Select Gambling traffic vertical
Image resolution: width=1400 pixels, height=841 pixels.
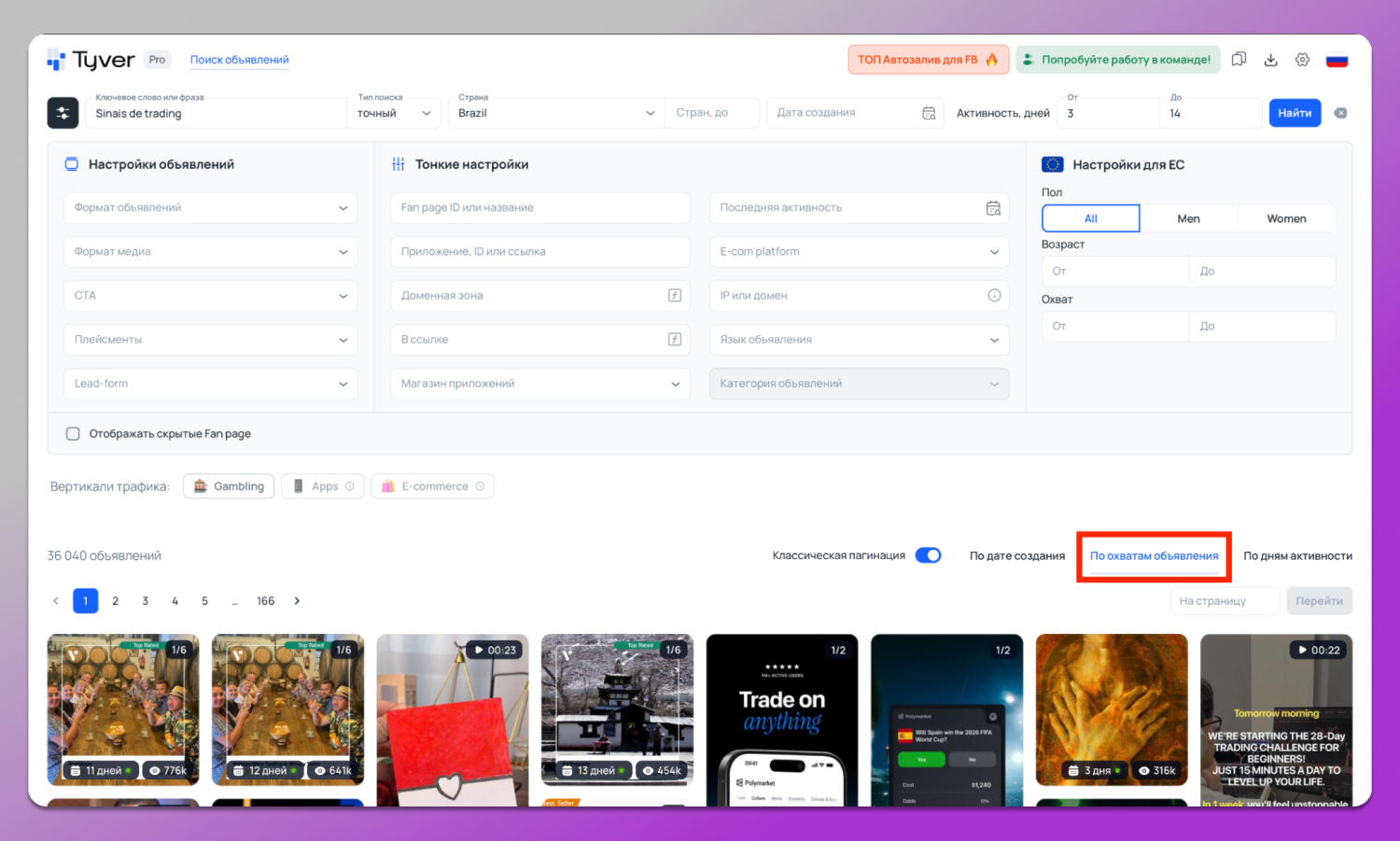click(x=229, y=486)
